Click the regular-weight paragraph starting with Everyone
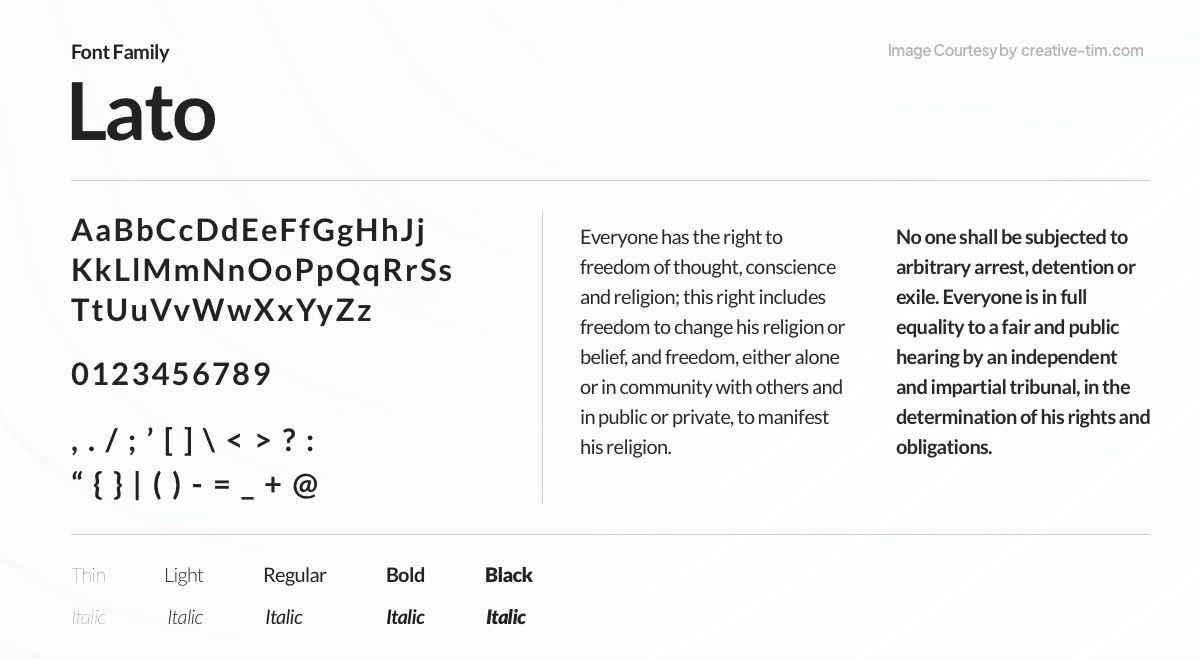The image size is (1200, 659). pos(712,342)
